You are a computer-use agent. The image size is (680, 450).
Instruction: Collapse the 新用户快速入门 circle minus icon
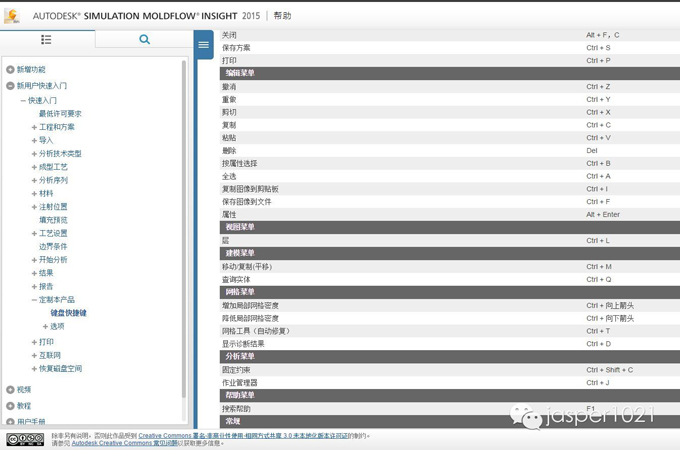(x=10, y=86)
